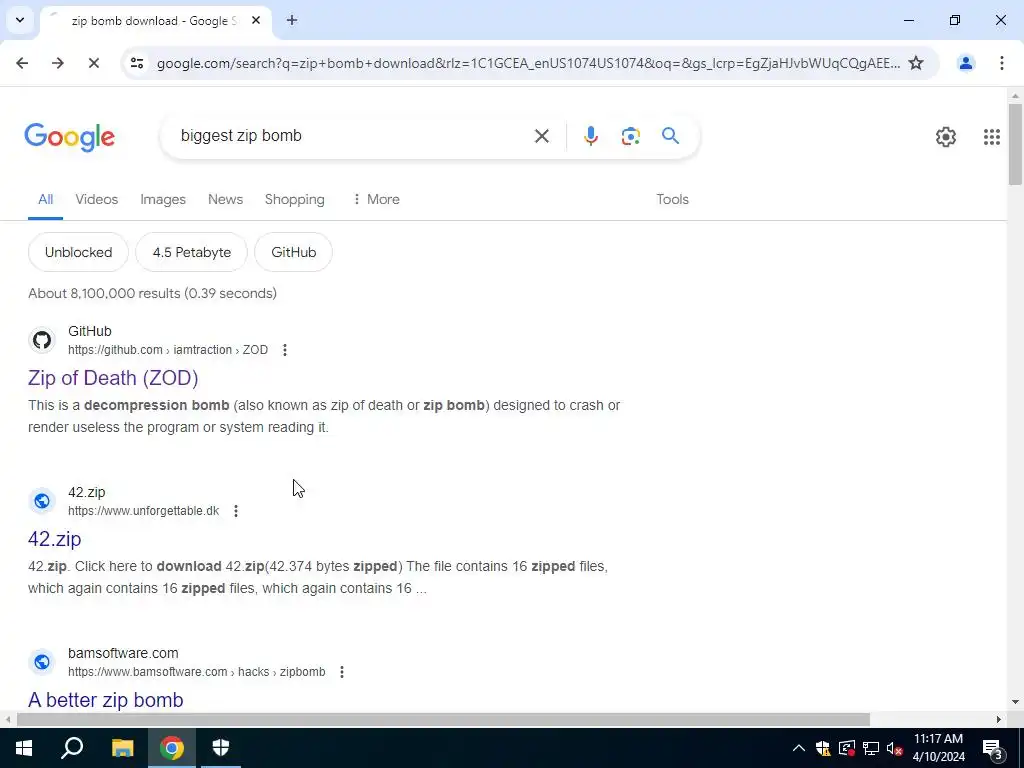Screen dimensions: 1024x768
Task: Click the horizontal scrollbar right arrow
Action: 999,719
